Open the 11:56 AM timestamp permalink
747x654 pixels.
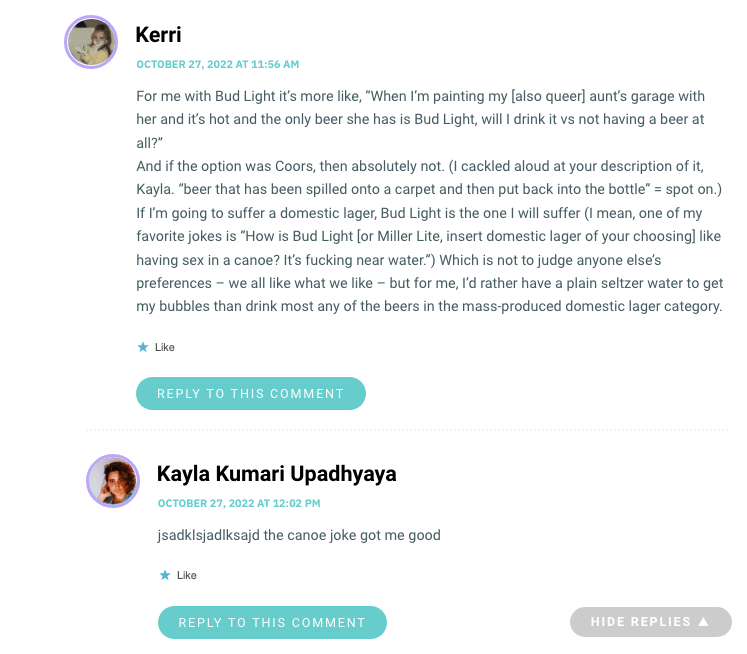[218, 64]
